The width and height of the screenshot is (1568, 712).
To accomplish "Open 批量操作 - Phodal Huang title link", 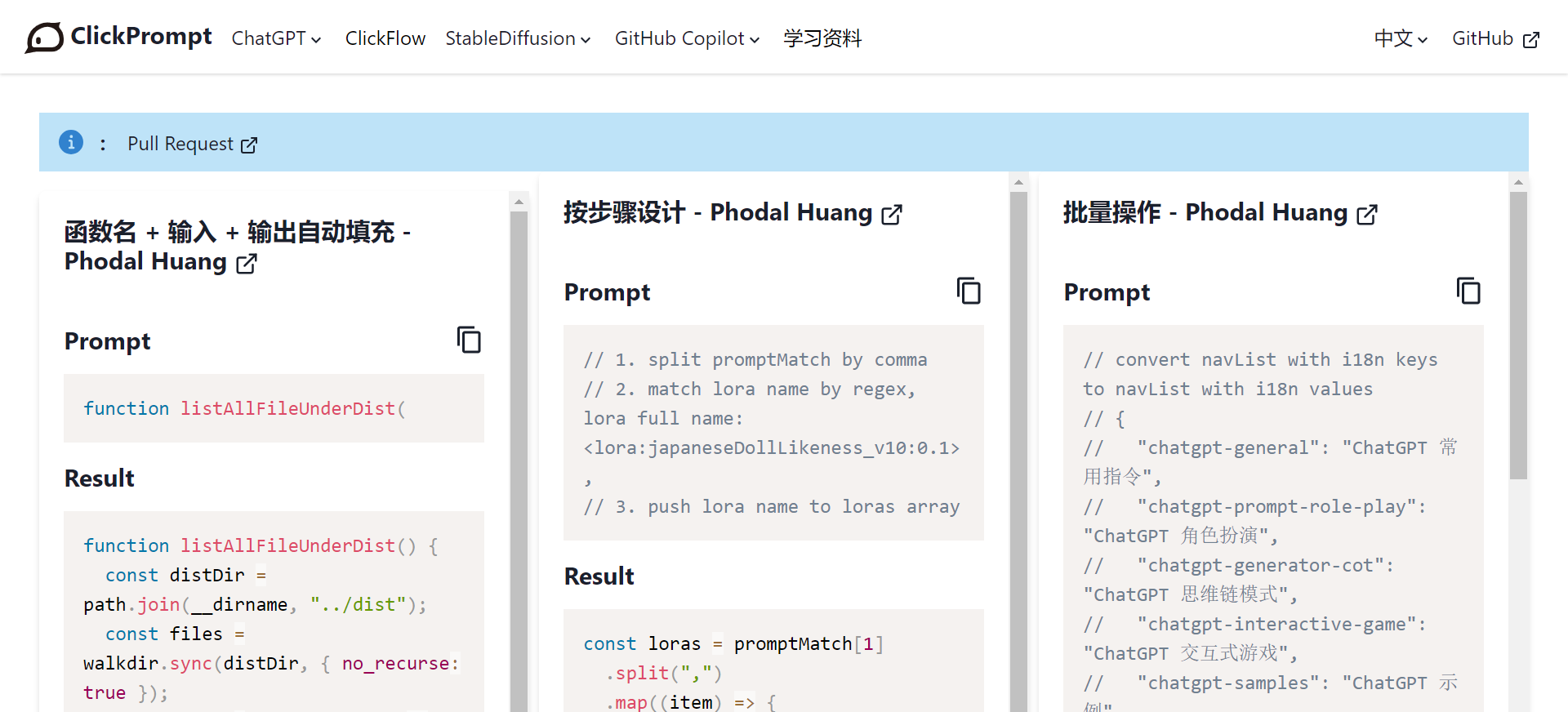I will [1220, 212].
